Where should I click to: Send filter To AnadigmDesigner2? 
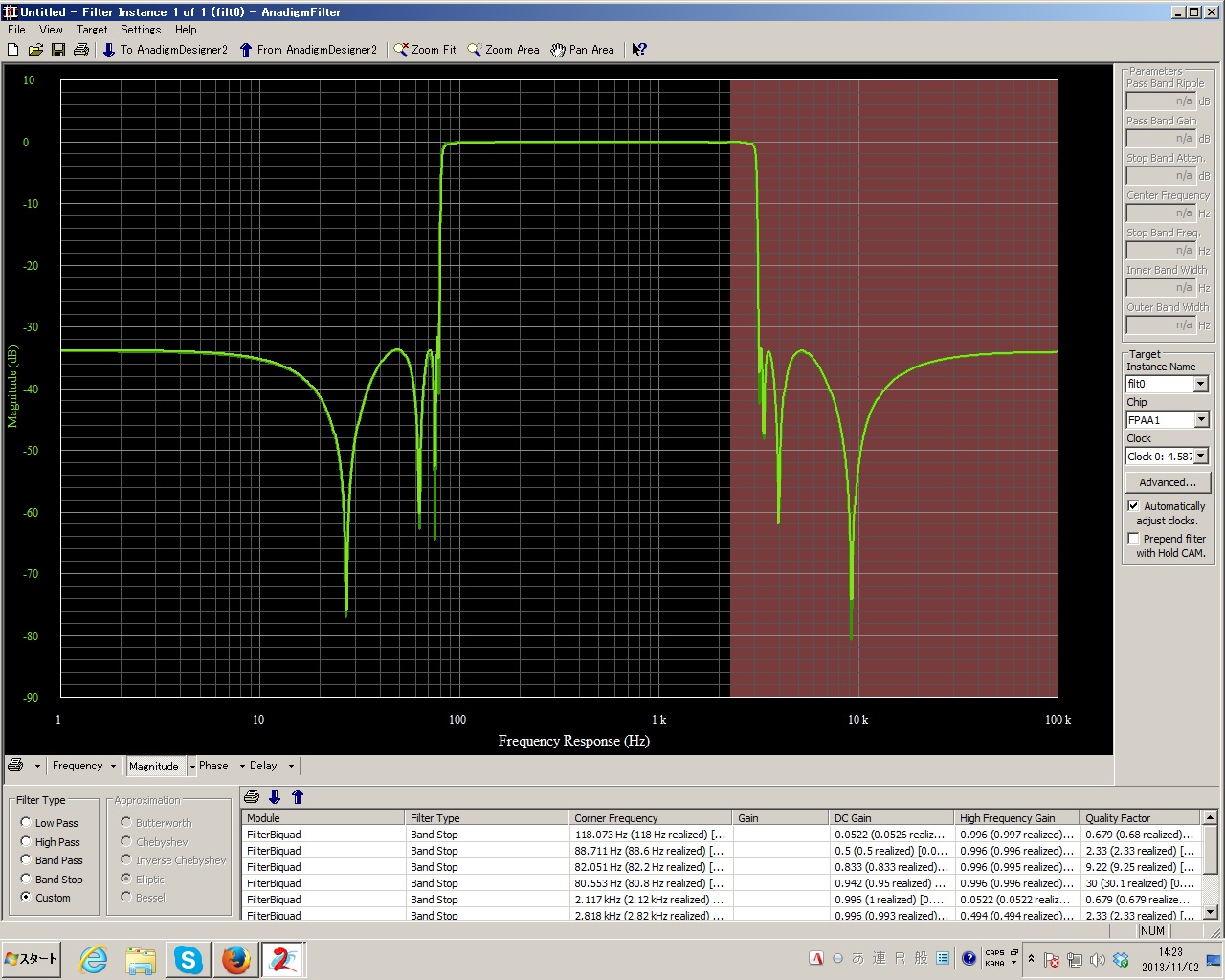165,50
